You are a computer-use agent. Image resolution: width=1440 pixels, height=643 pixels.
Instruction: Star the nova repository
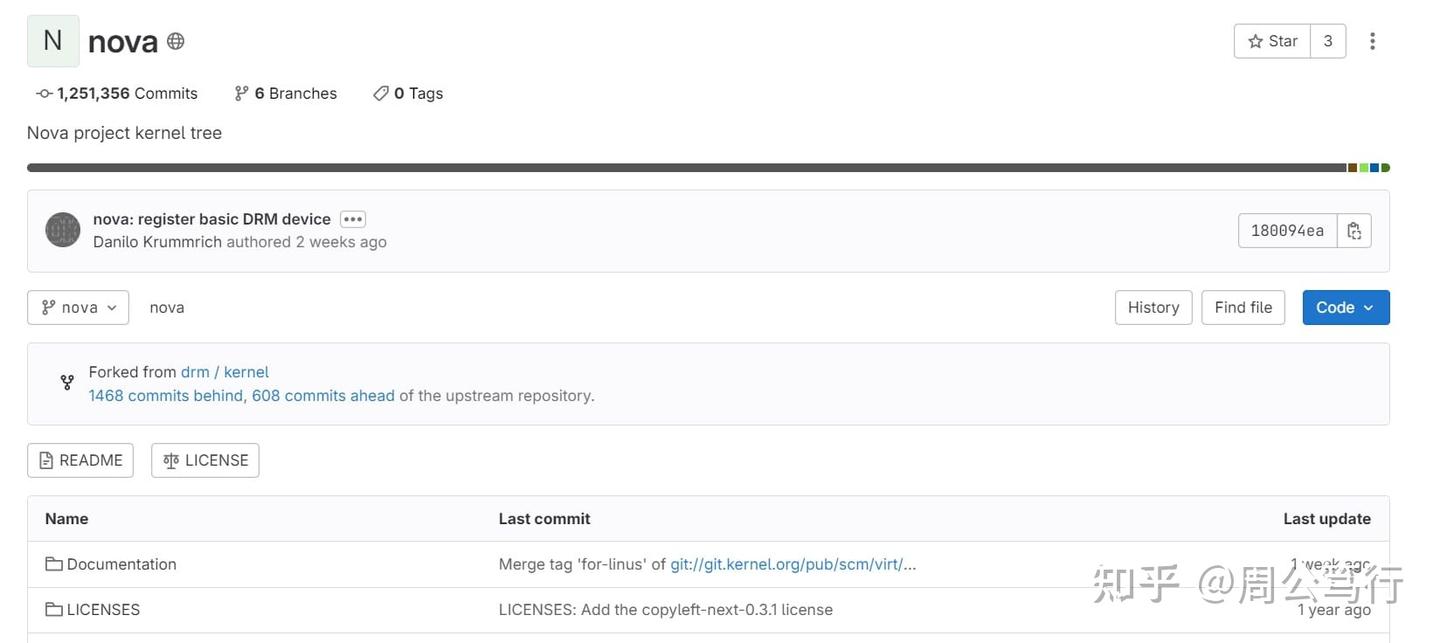pos(1271,38)
